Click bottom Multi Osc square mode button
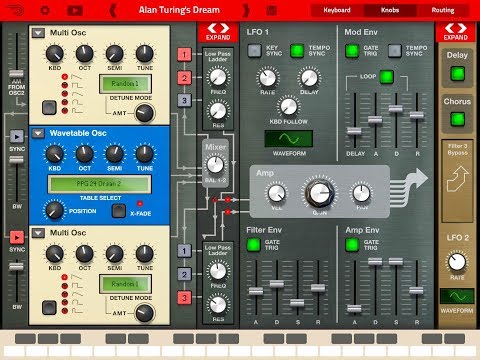This screenshot has width=480, height=360. (49, 307)
